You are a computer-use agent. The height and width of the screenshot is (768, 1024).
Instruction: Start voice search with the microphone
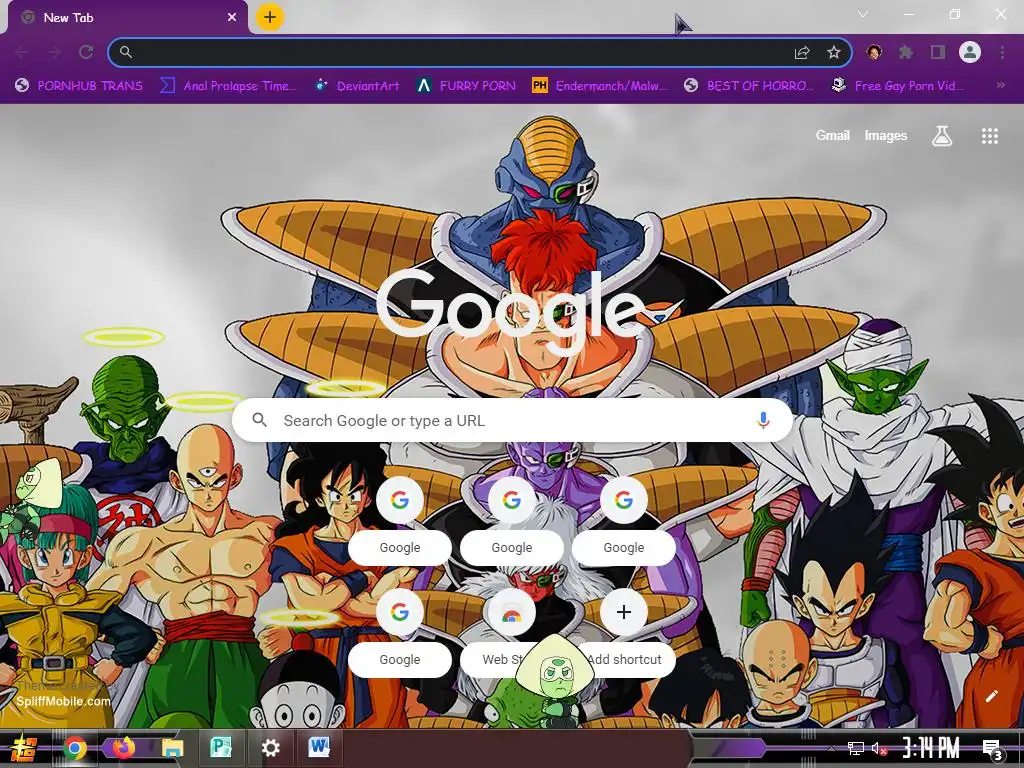click(x=763, y=420)
